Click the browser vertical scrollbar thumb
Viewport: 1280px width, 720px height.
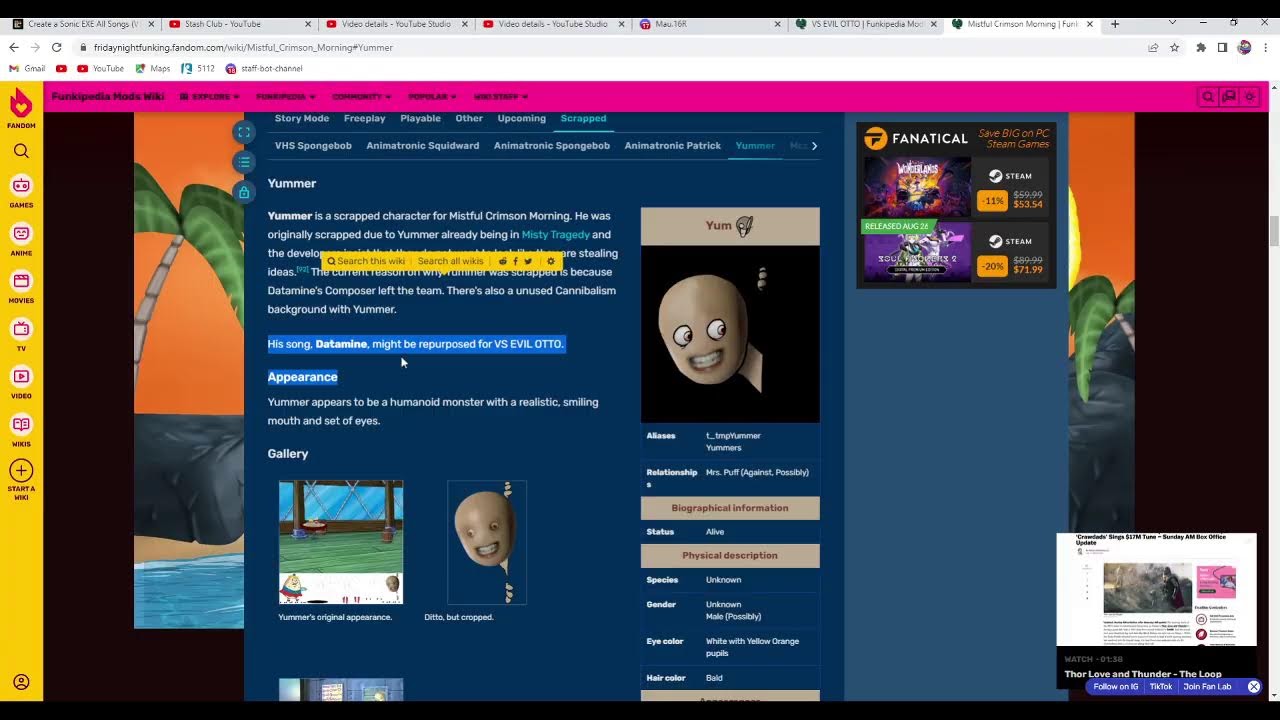pyautogui.click(x=1273, y=231)
